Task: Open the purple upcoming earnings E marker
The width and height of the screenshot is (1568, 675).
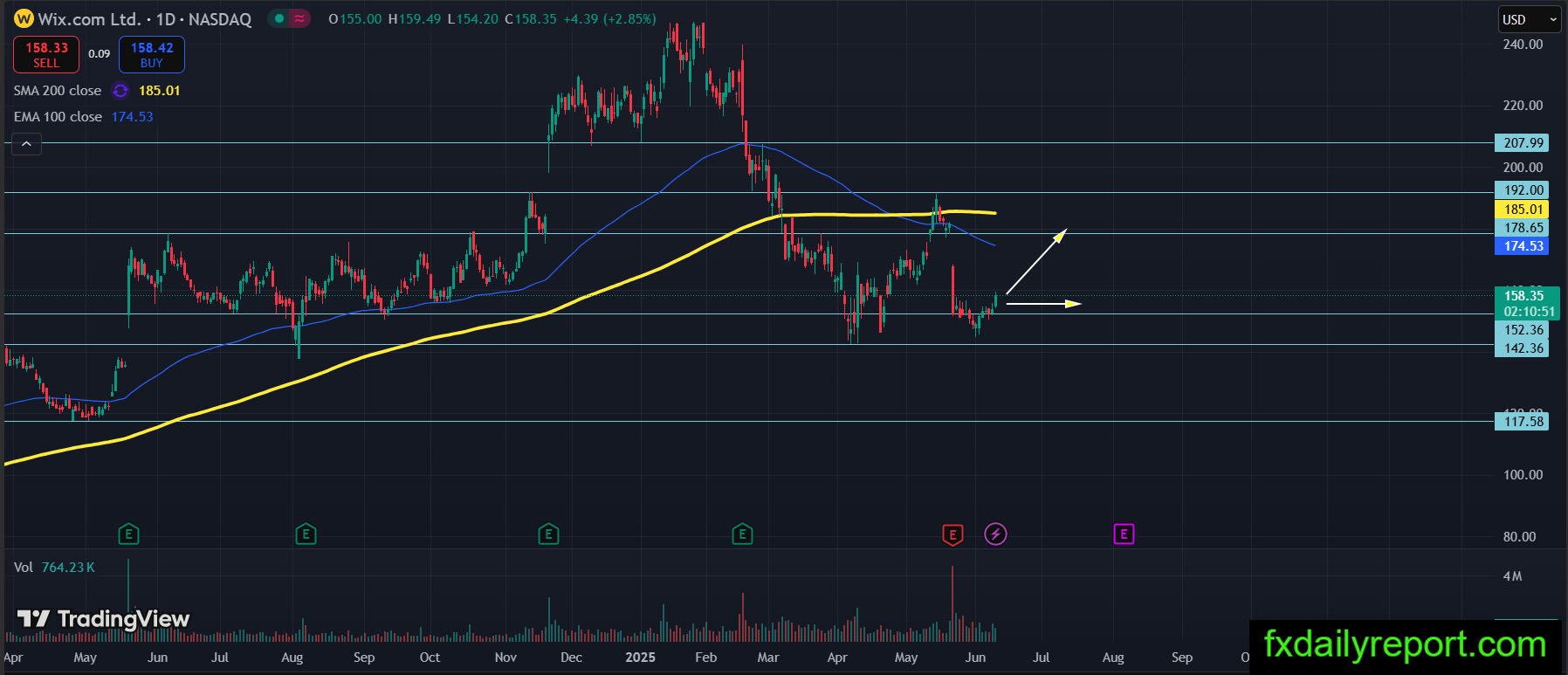Action: 1124,534
